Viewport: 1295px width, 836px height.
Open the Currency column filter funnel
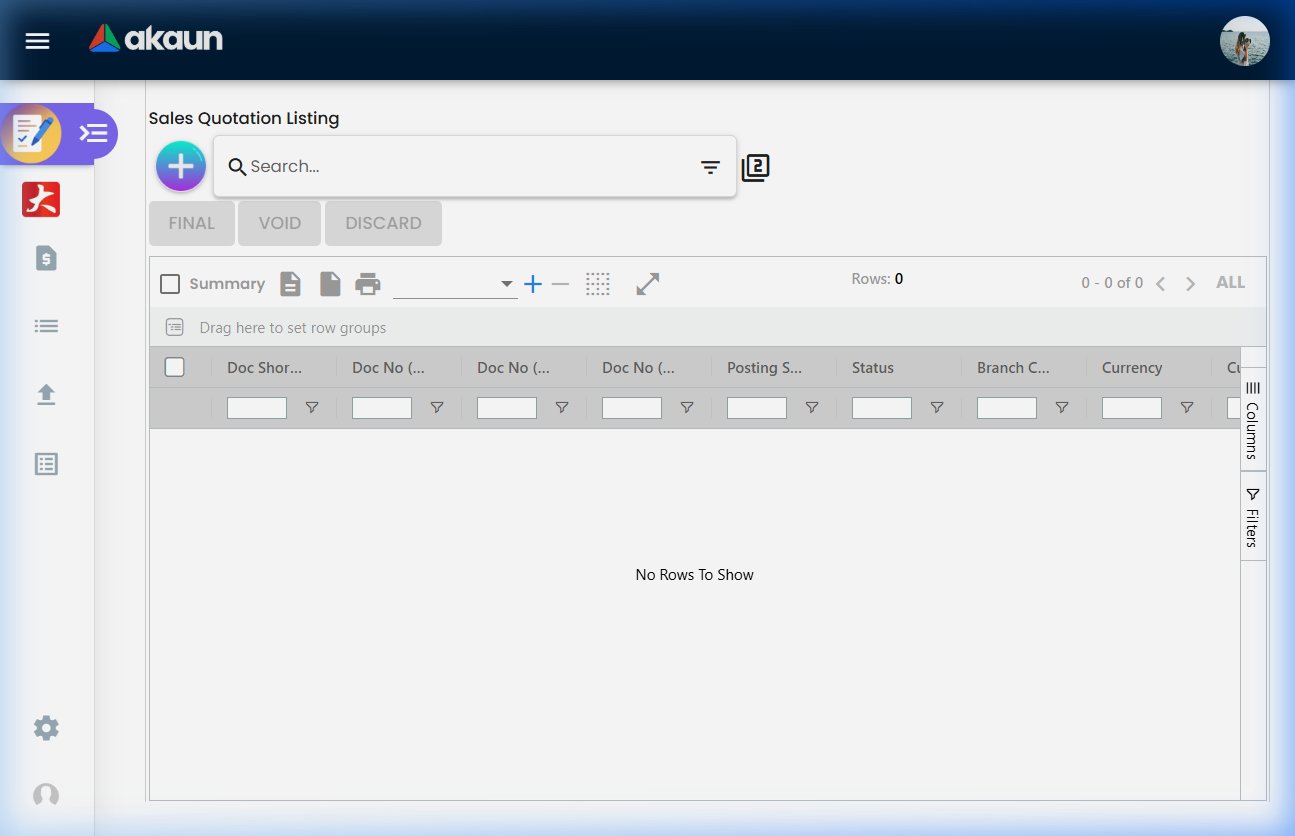pos(1187,407)
